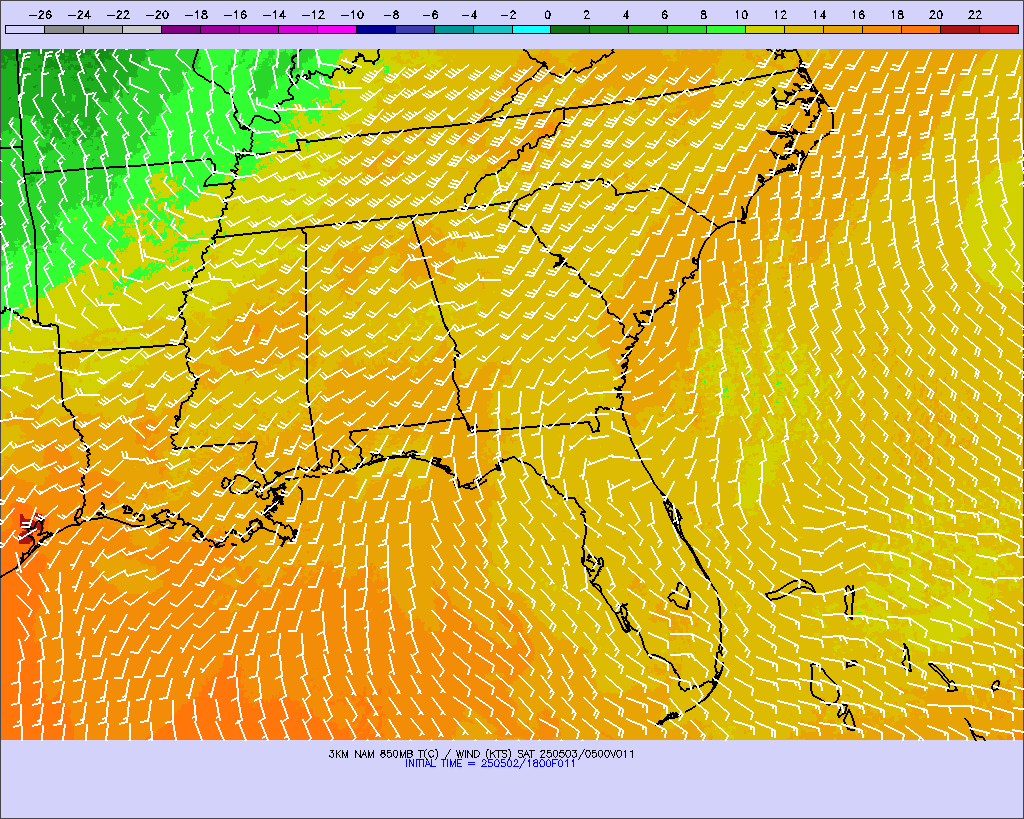Click the '12' legend label

[x=780, y=14]
